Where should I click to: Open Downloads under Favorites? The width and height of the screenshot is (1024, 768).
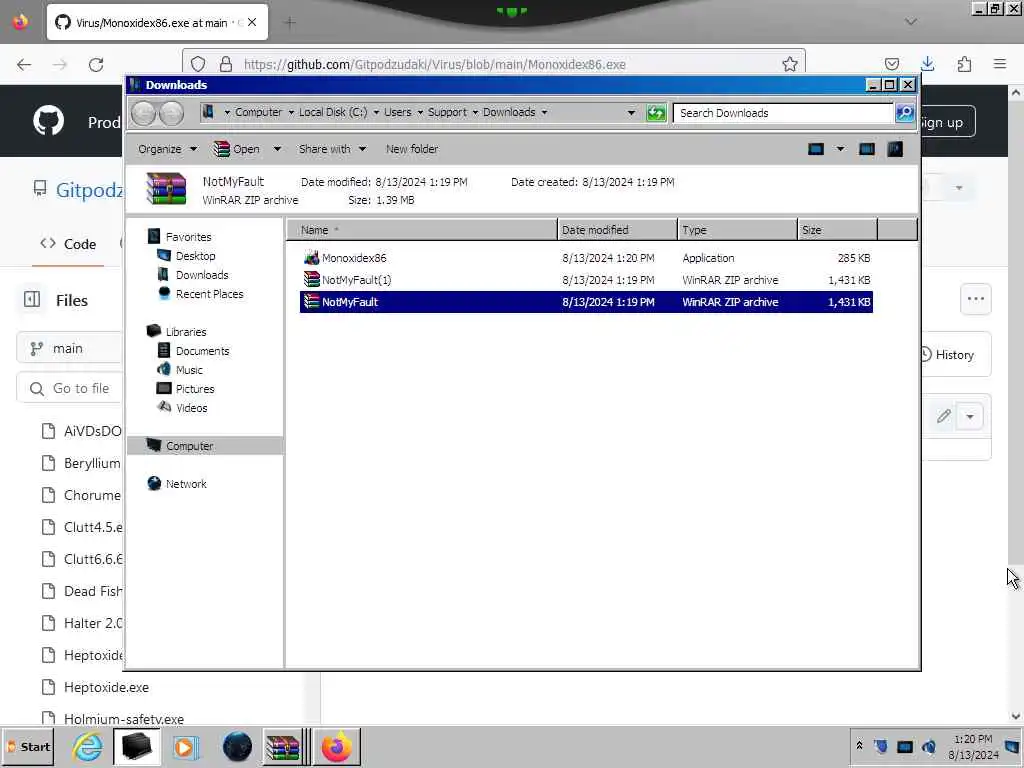tap(202, 275)
